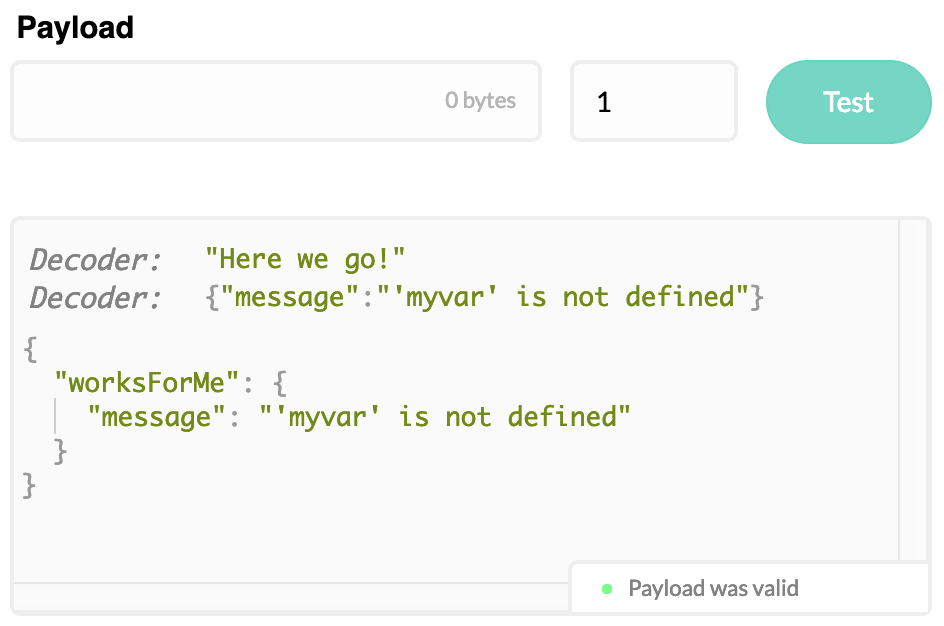
Task: Click the green payload valid status dot
Action: pos(607,589)
